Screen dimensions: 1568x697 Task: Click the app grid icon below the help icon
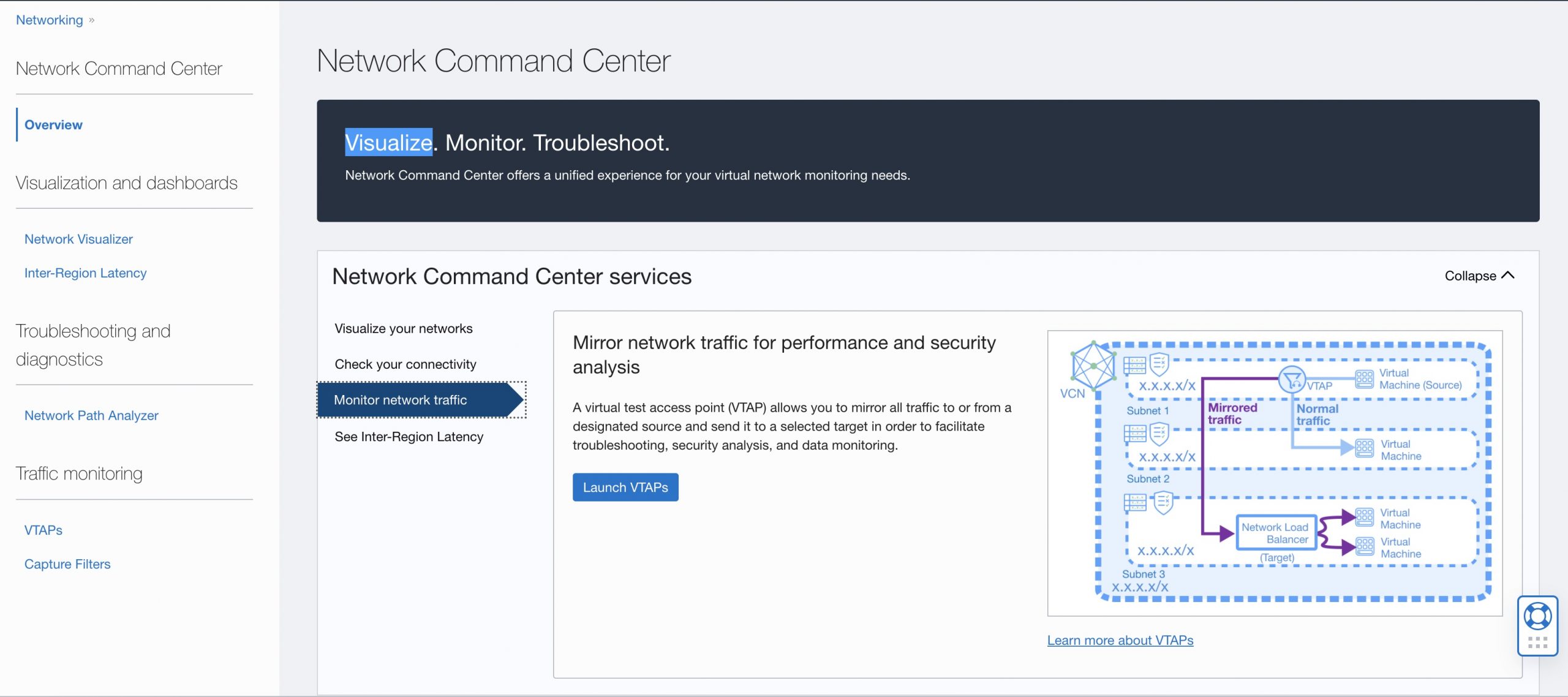(1537, 643)
